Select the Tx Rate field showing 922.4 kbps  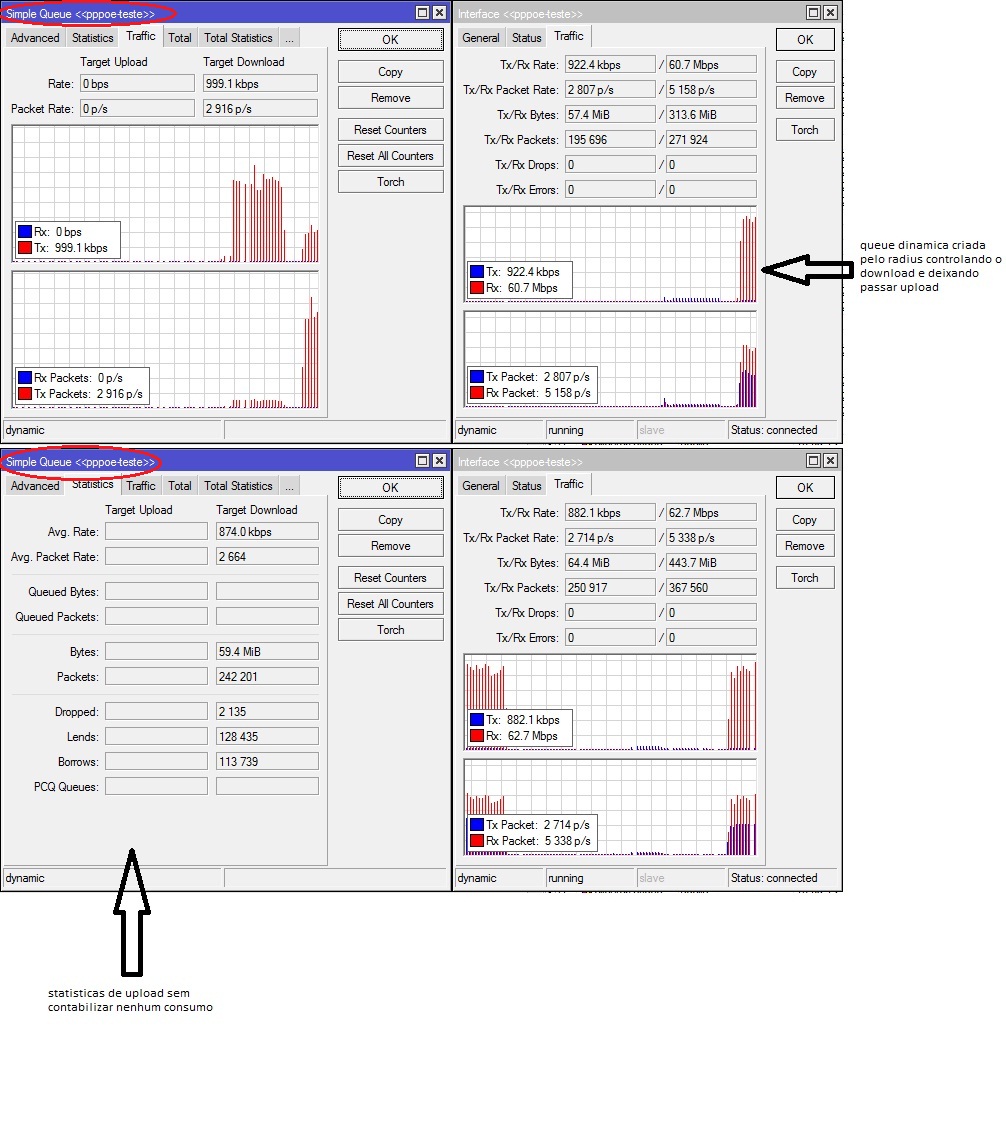pyautogui.click(x=610, y=65)
